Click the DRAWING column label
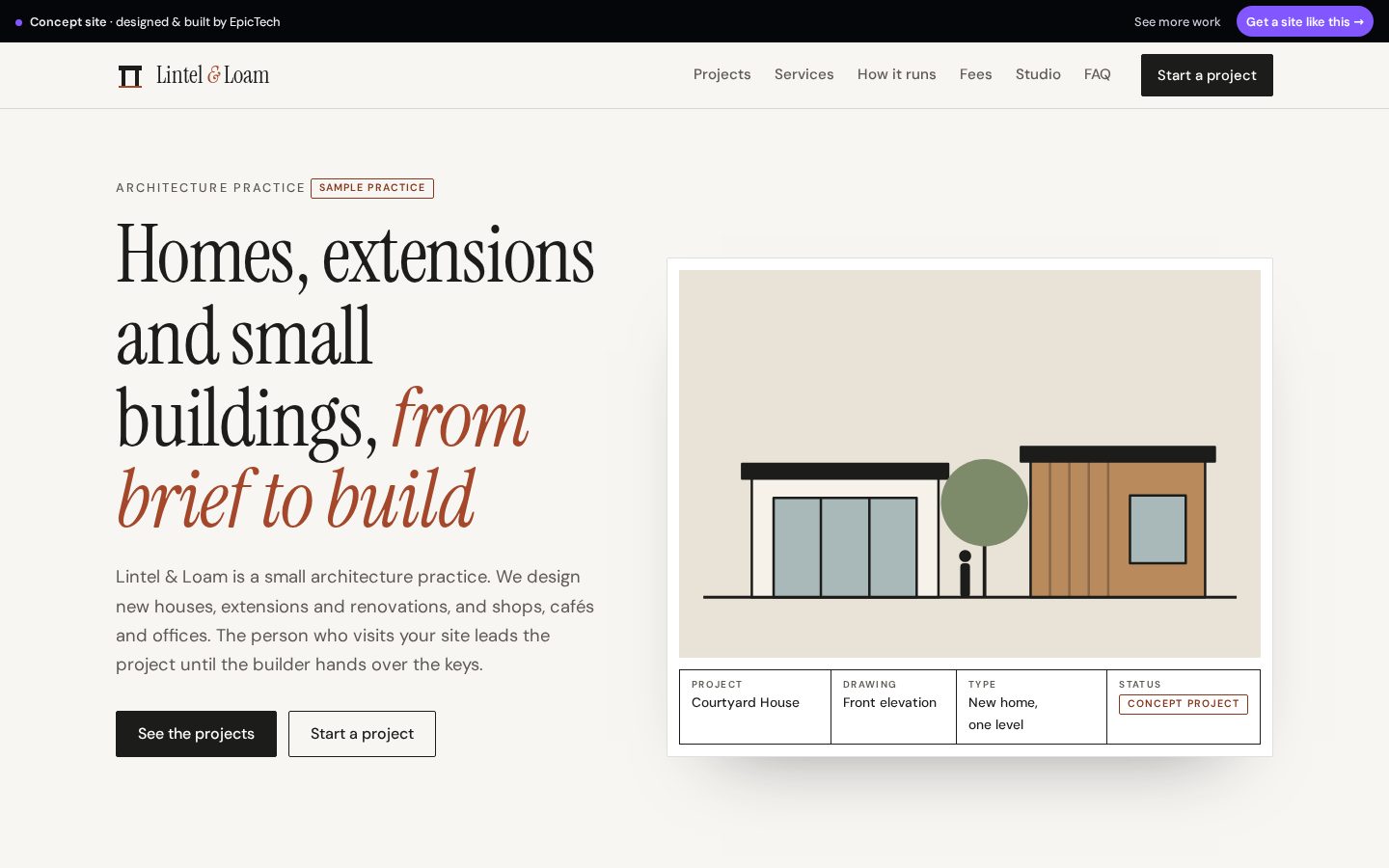 pos(869,685)
